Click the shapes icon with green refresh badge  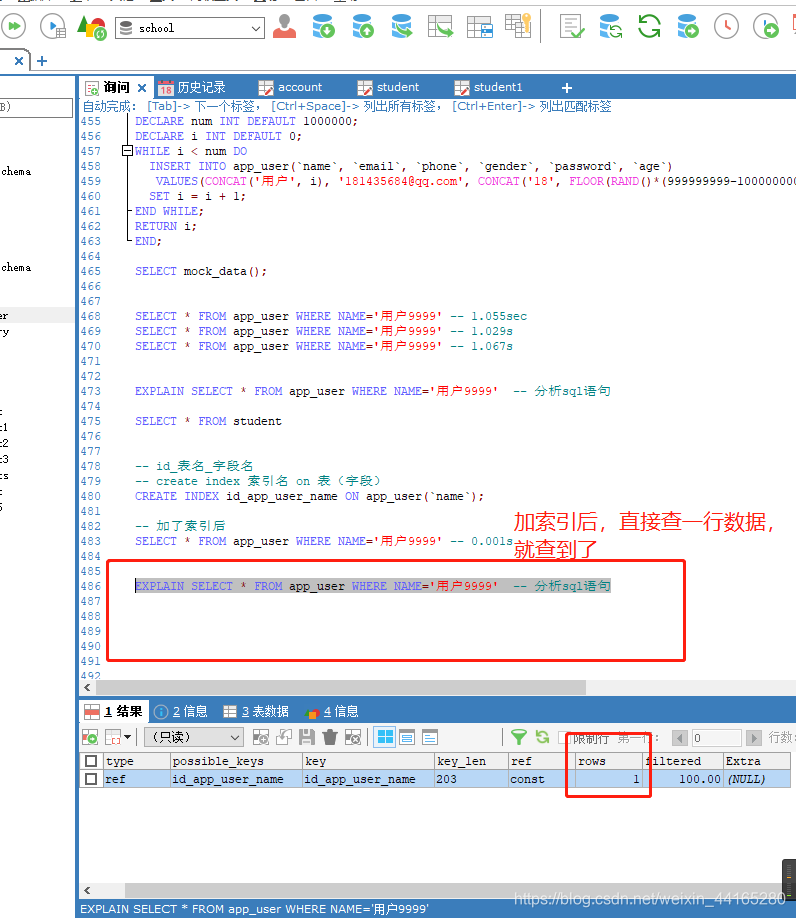pos(92,27)
